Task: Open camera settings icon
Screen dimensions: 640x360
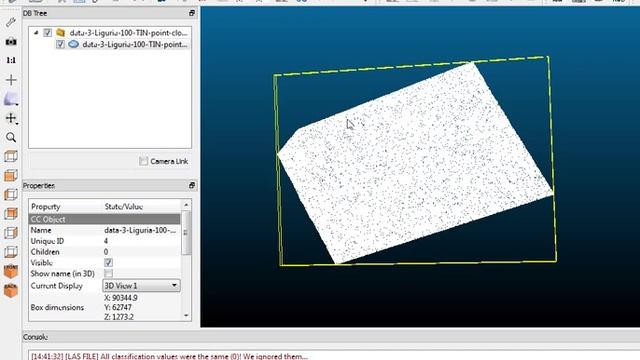Action: click(11, 42)
